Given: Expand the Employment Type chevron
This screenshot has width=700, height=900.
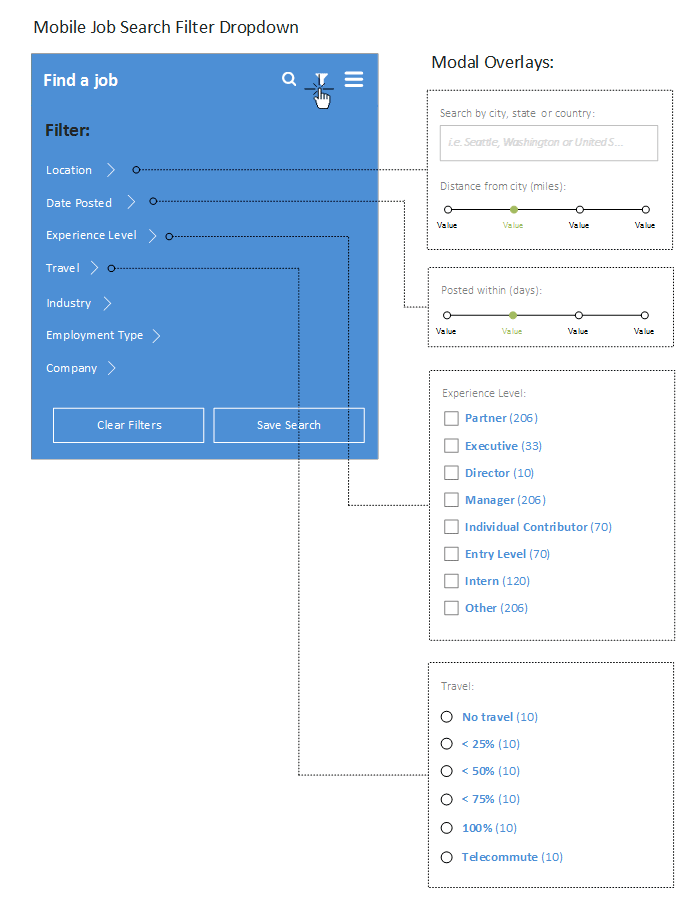Looking at the screenshot, I should (x=156, y=335).
